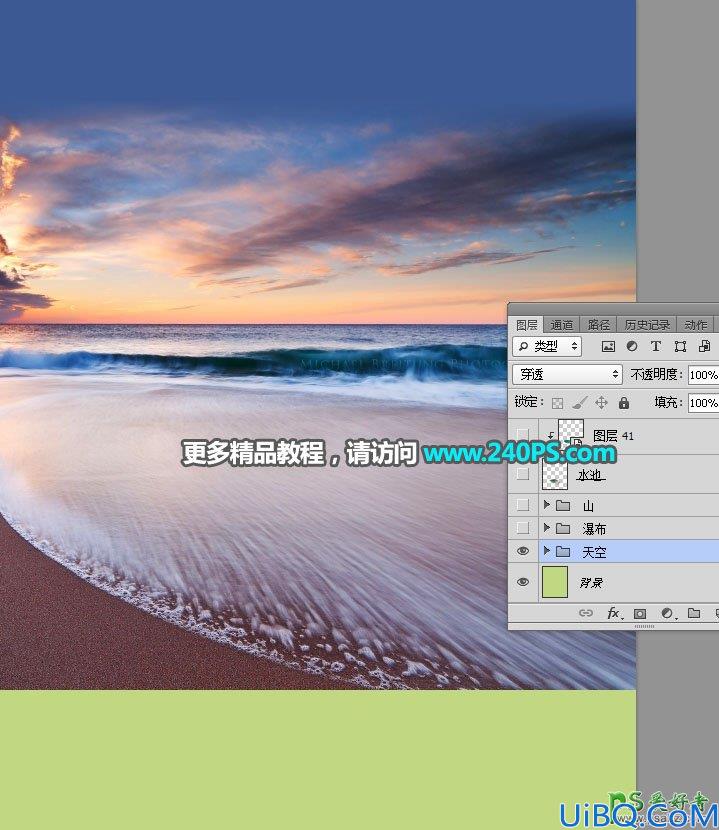Switch to the 图层 tab
The width and height of the screenshot is (719, 830).
[527, 324]
